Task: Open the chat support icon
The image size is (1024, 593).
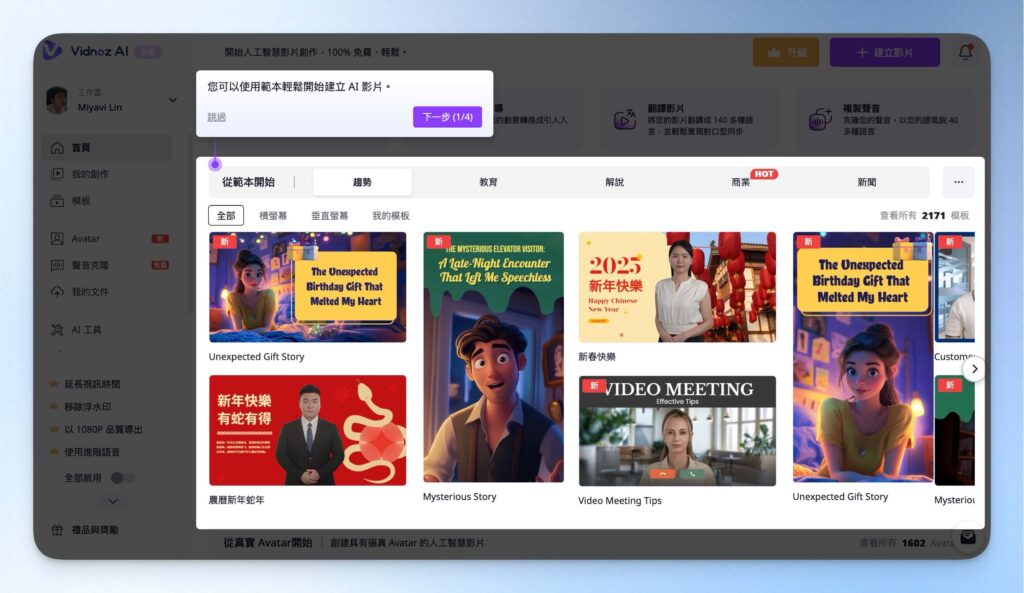Action: click(x=968, y=537)
